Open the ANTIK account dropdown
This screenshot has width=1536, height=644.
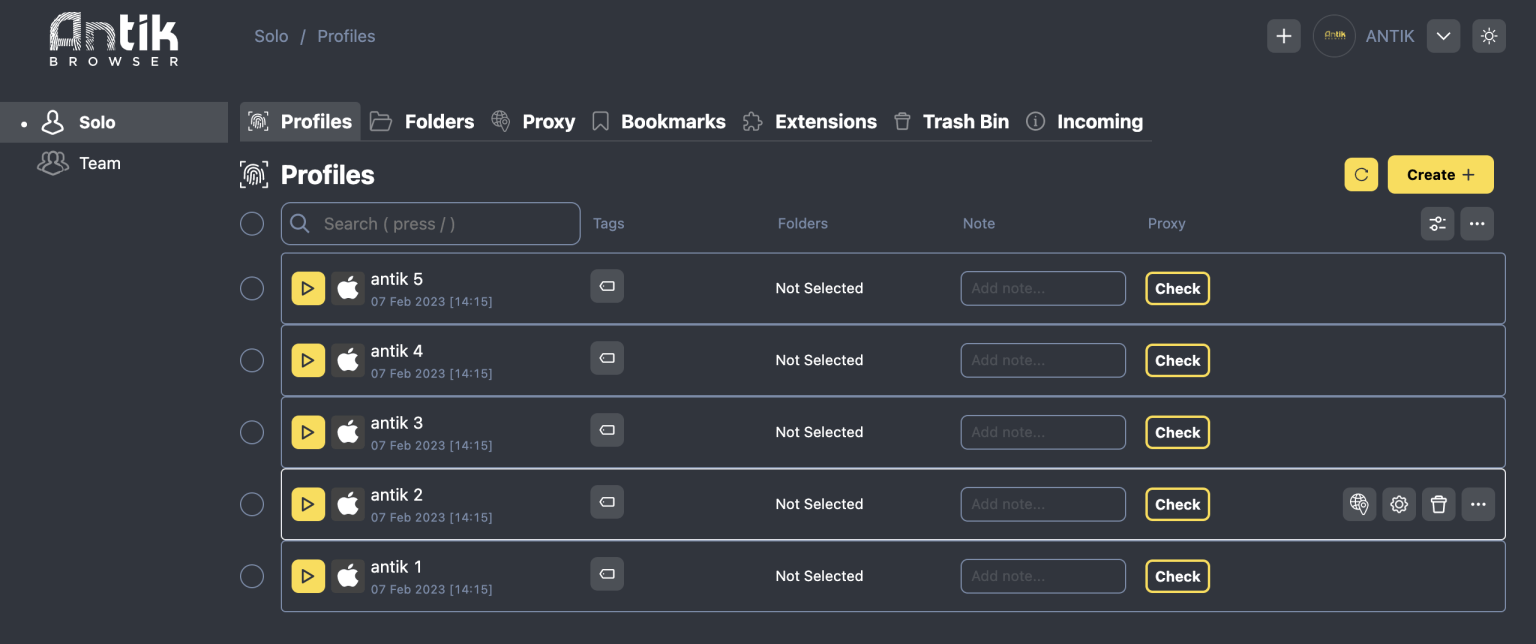(x=1443, y=35)
